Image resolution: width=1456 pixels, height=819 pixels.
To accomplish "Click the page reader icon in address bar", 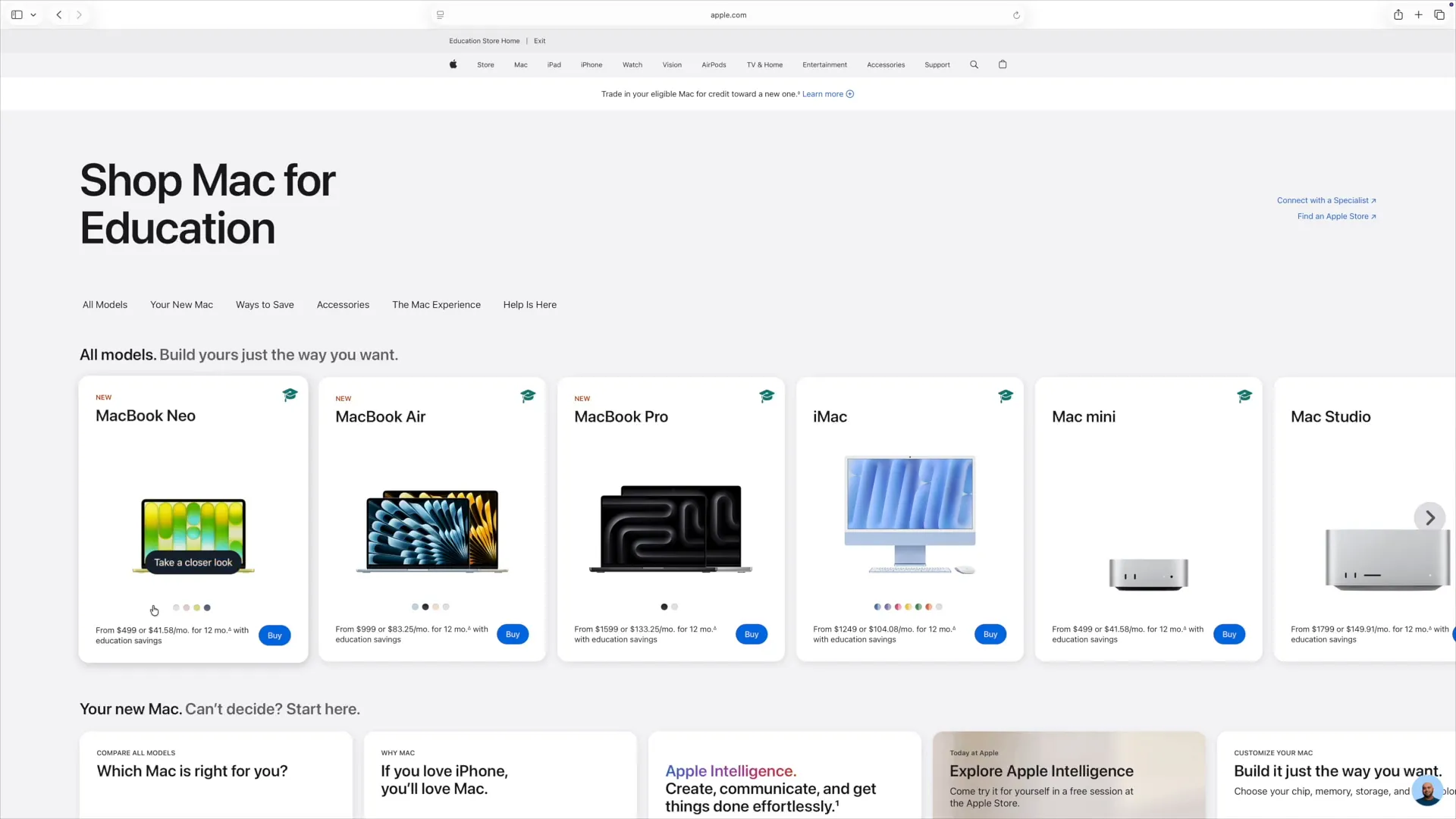I will pos(440,15).
